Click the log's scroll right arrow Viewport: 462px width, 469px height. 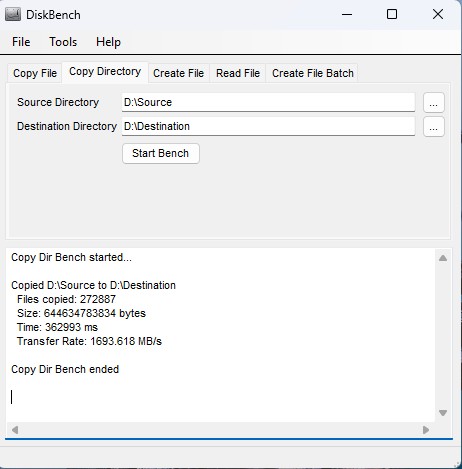[426, 430]
